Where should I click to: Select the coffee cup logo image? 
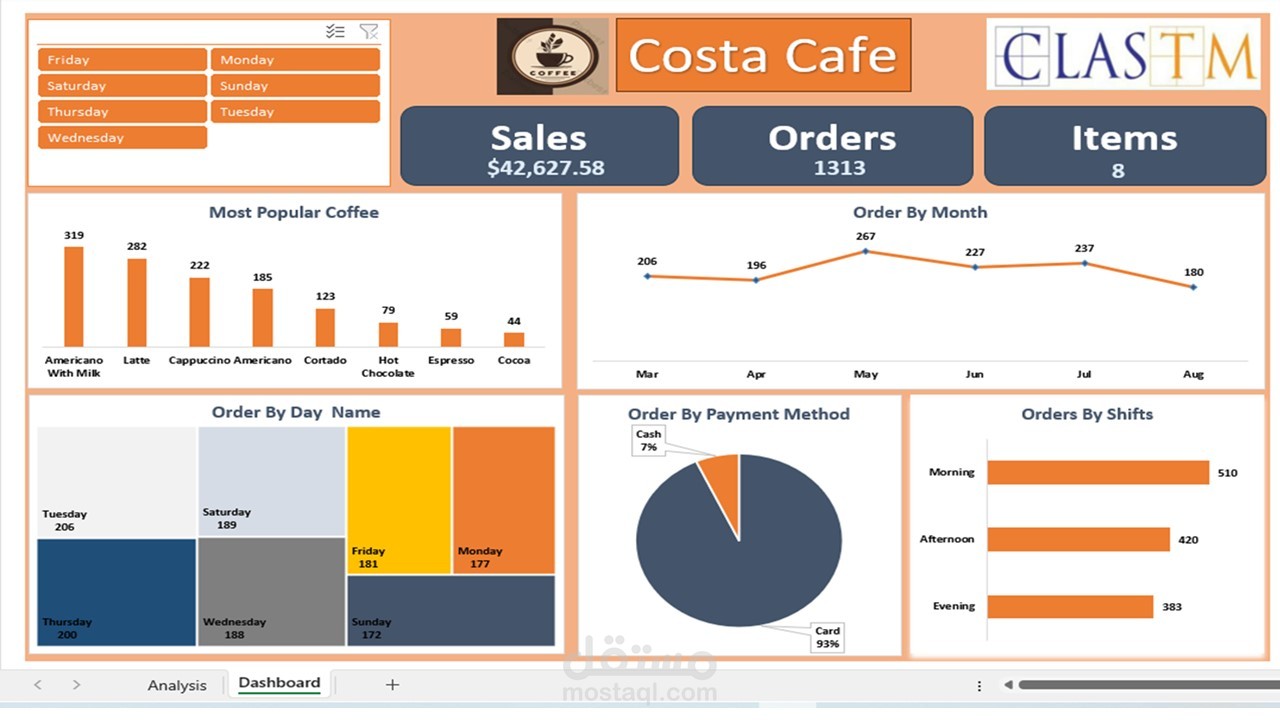click(552, 57)
